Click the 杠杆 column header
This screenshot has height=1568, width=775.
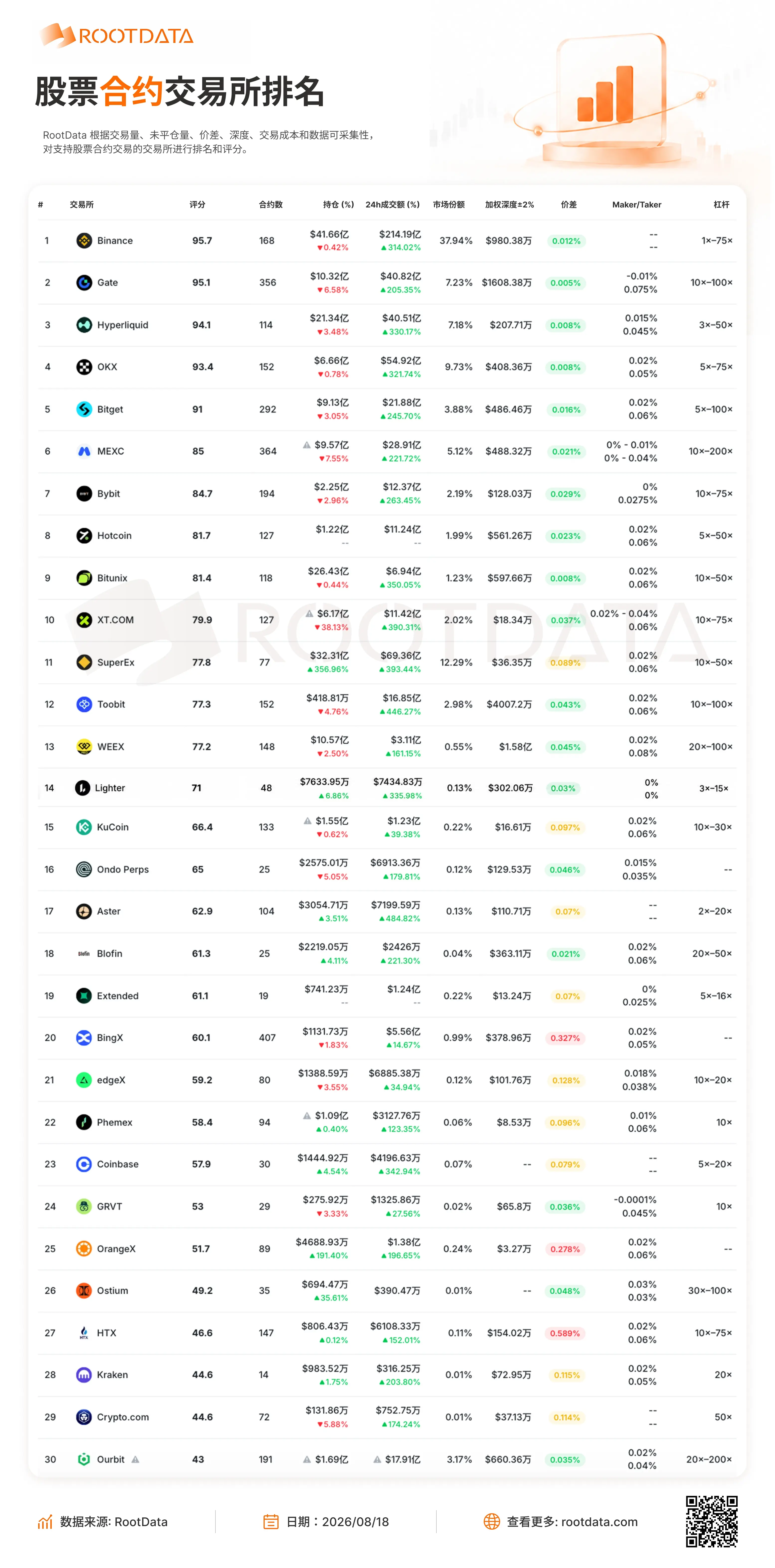point(721,204)
